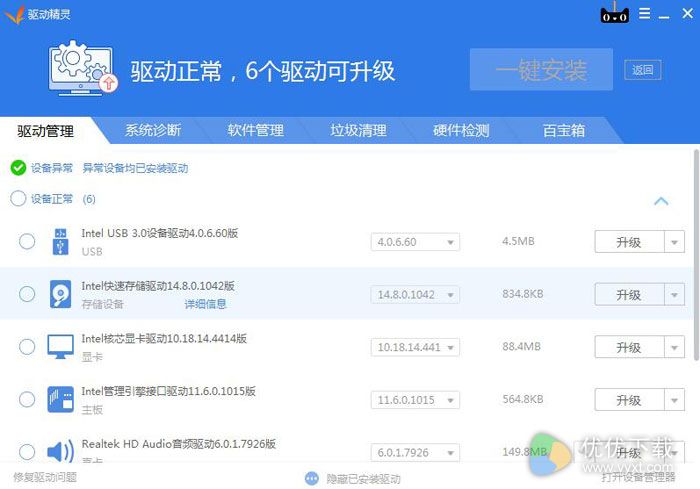Upgrade the Intel快速存储驱动
This screenshot has height=489, width=700.
click(x=629, y=295)
